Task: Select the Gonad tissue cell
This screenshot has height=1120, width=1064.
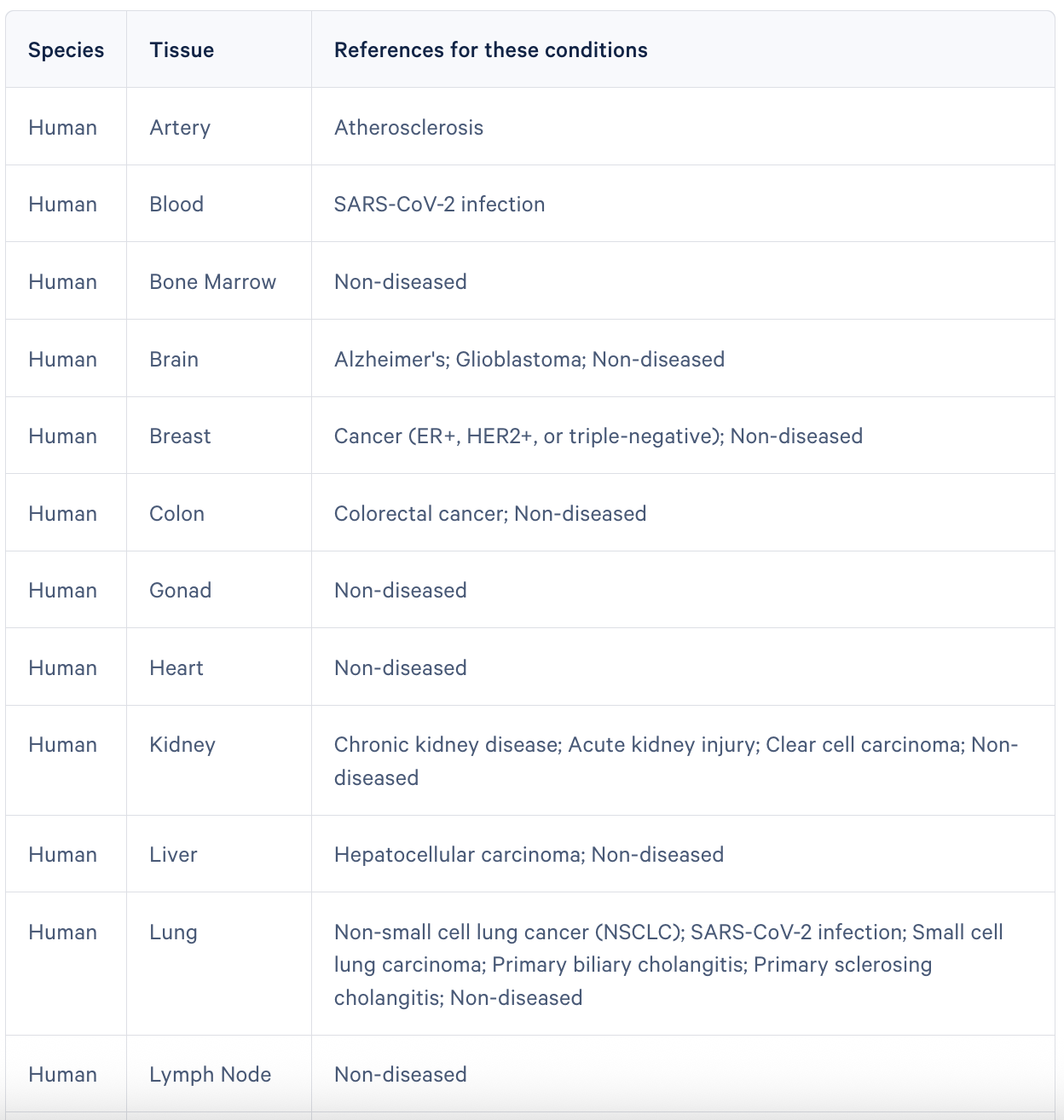Action: pyautogui.click(x=180, y=591)
